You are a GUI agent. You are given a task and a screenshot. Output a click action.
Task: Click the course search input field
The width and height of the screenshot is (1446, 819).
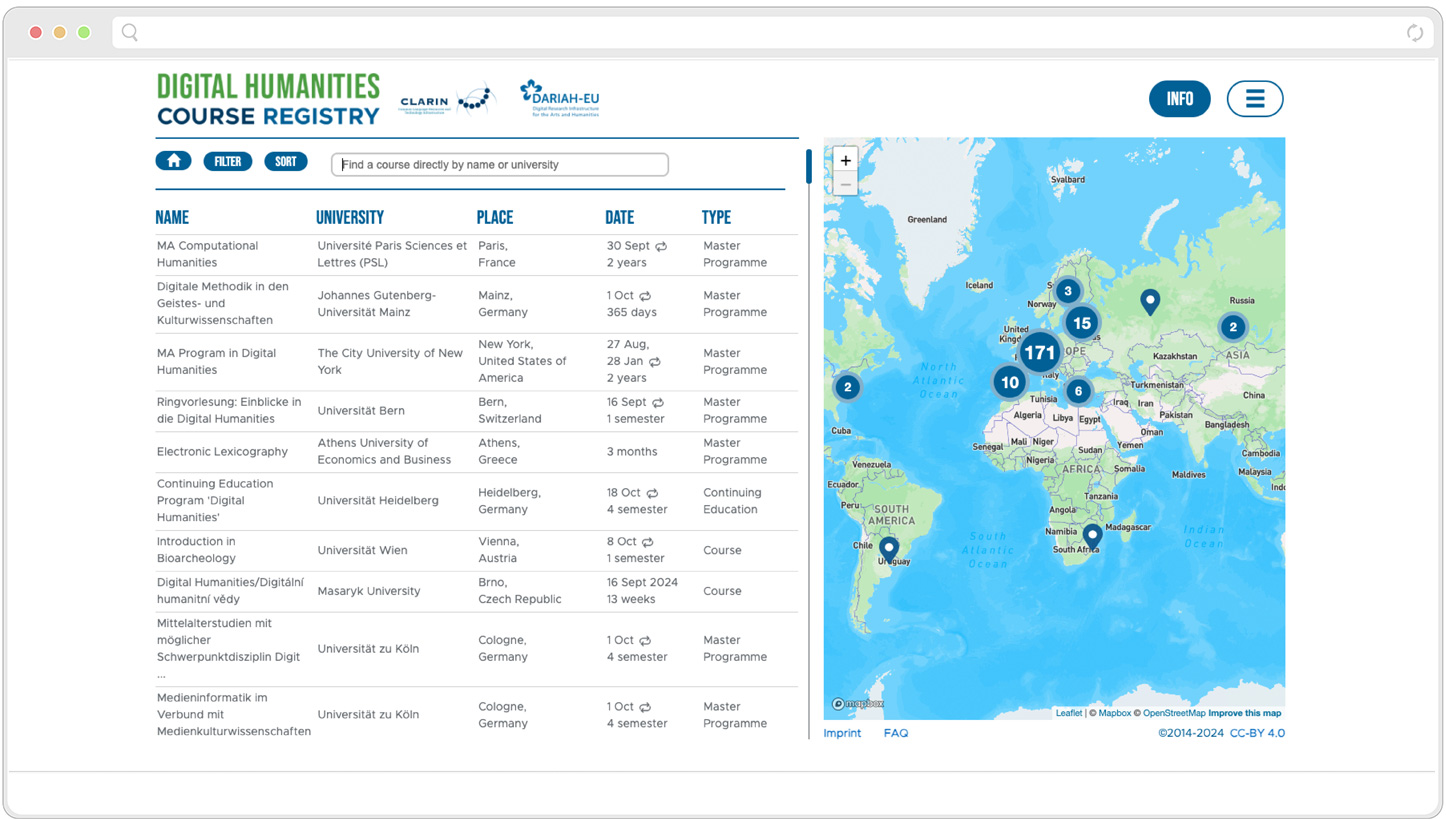point(500,165)
